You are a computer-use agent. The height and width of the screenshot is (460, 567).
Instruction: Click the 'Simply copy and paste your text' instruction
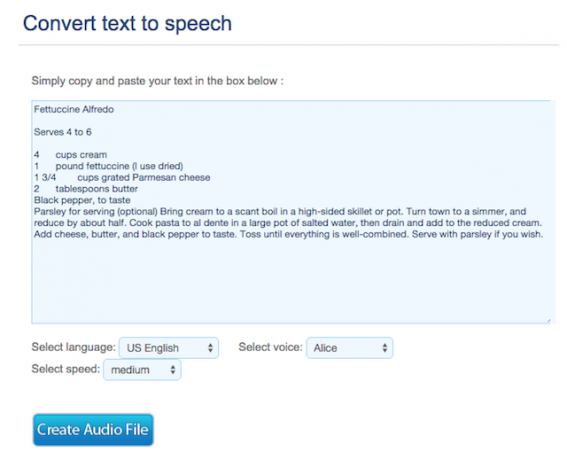point(157,81)
